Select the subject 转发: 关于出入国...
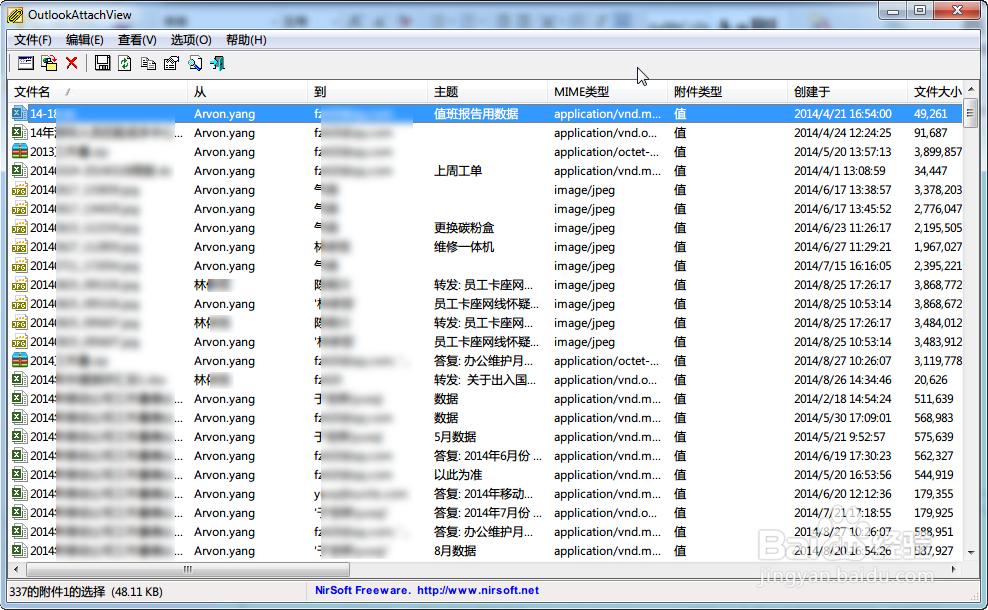The width and height of the screenshot is (988, 610). (485, 380)
